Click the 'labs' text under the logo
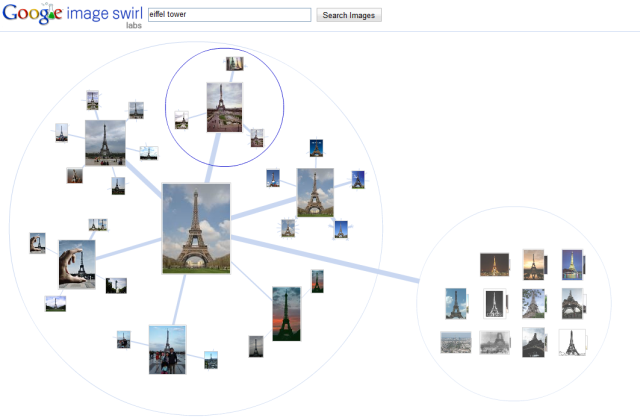This screenshot has height=418, width=640. click(133, 26)
